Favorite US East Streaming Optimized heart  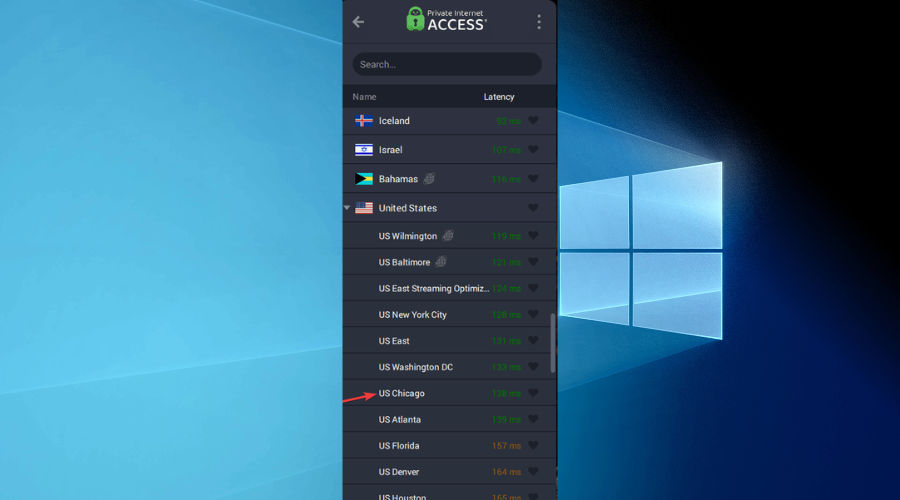[x=533, y=288]
